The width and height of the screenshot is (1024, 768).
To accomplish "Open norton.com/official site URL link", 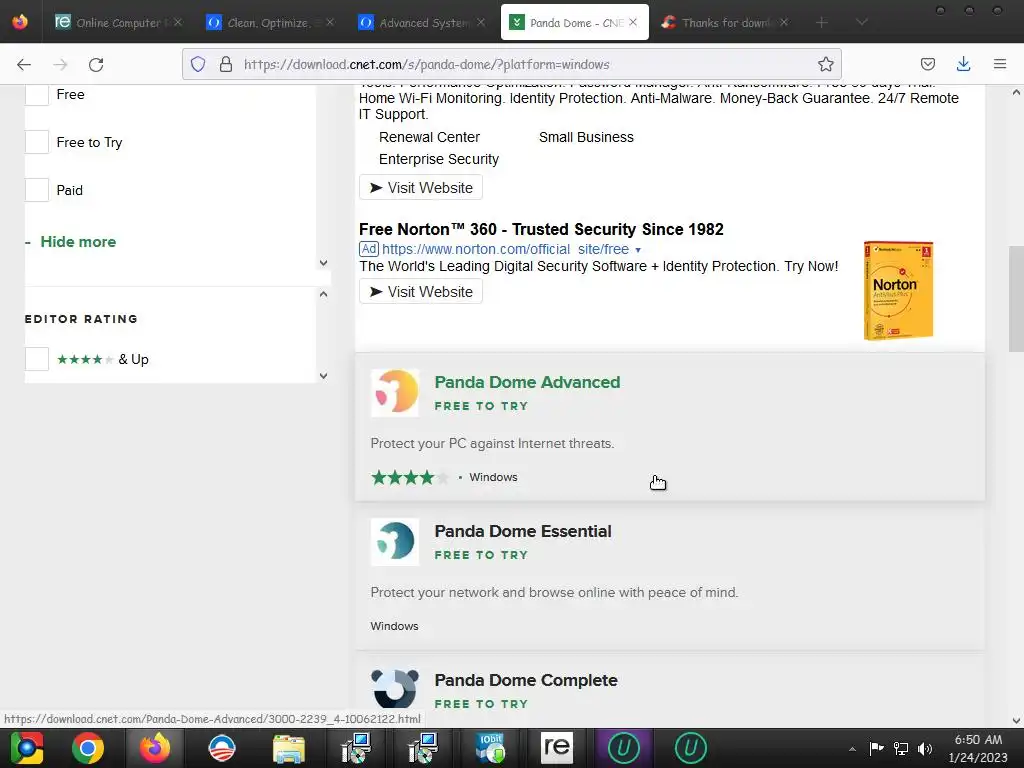I will [x=505, y=249].
